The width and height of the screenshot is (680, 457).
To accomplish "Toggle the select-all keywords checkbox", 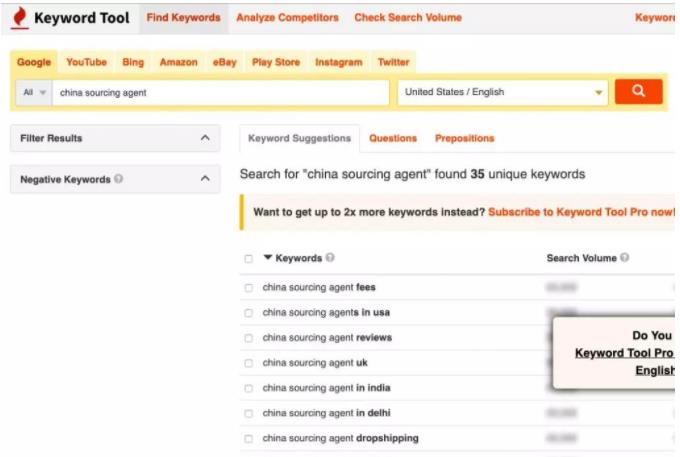I will point(249,259).
